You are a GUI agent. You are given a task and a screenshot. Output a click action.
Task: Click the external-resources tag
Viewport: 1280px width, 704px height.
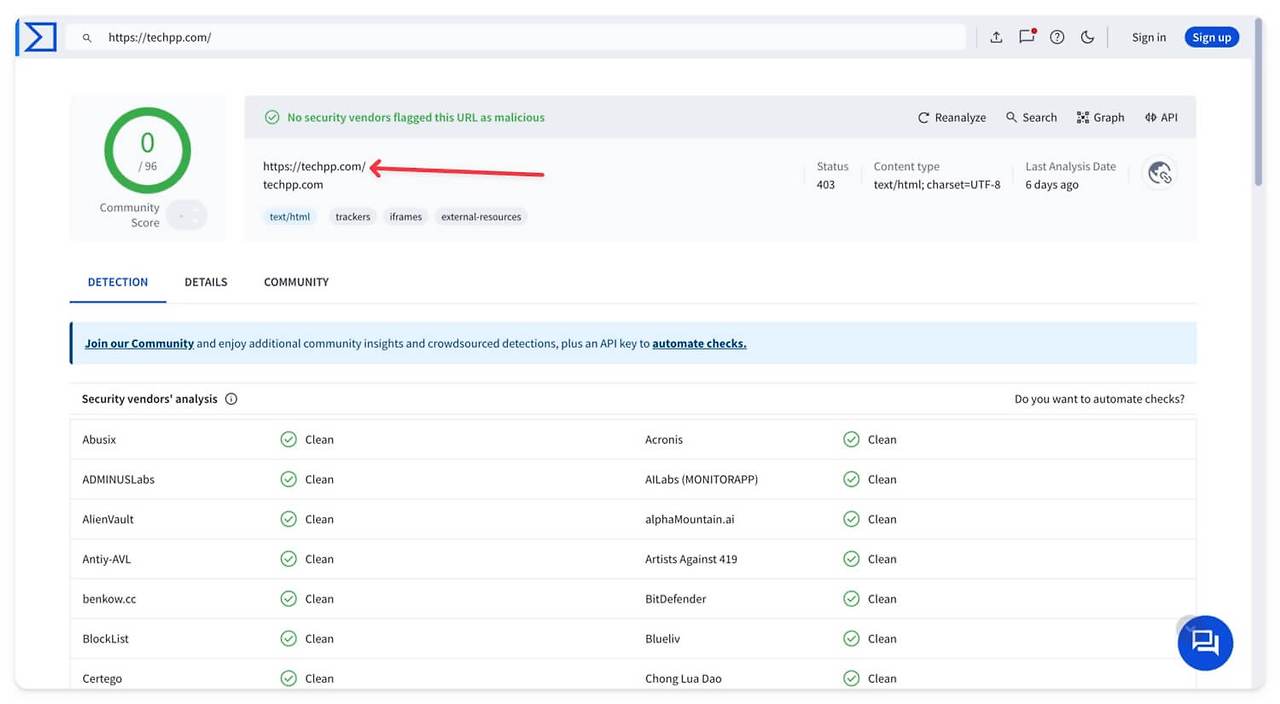click(x=481, y=216)
